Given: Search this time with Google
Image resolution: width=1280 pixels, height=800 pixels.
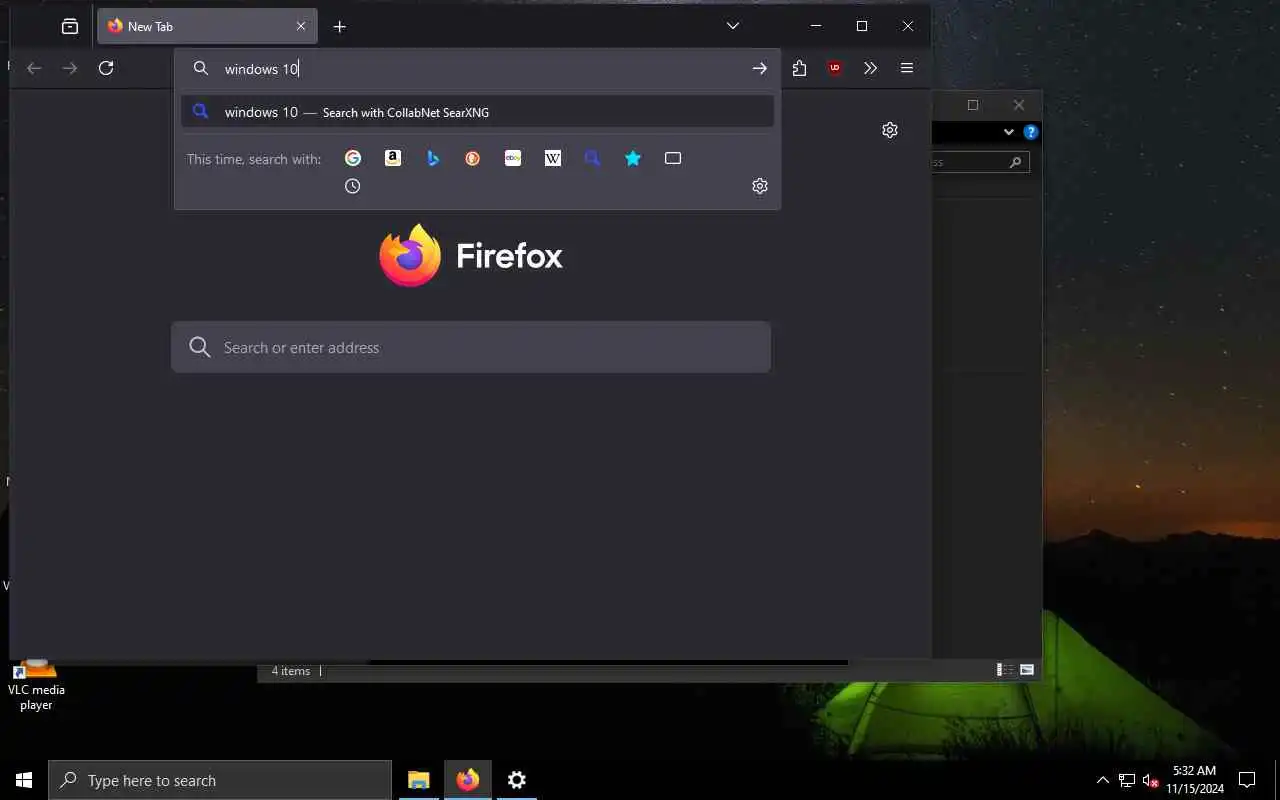Looking at the screenshot, I should (x=353, y=158).
